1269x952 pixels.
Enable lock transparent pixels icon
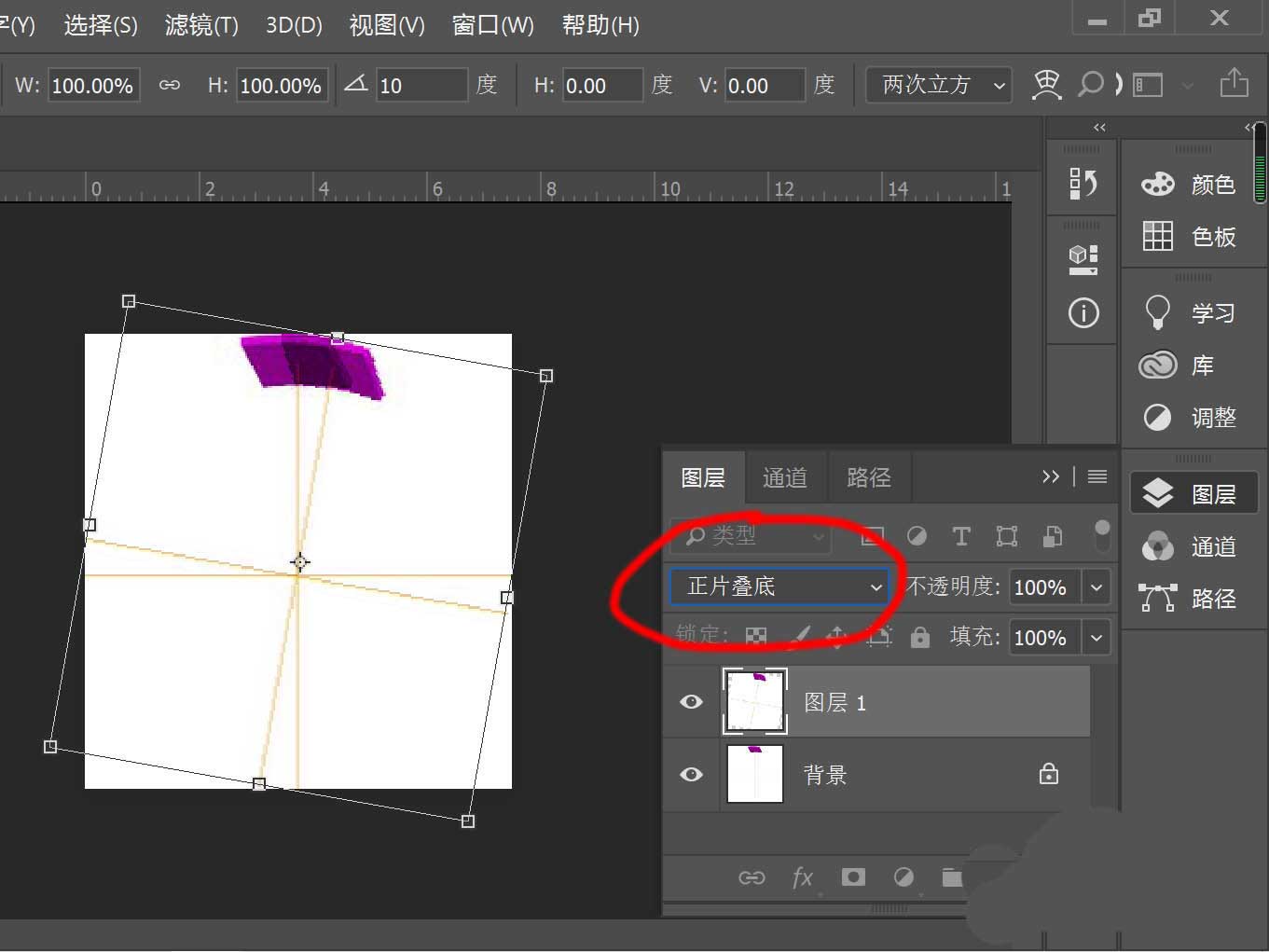coord(755,636)
